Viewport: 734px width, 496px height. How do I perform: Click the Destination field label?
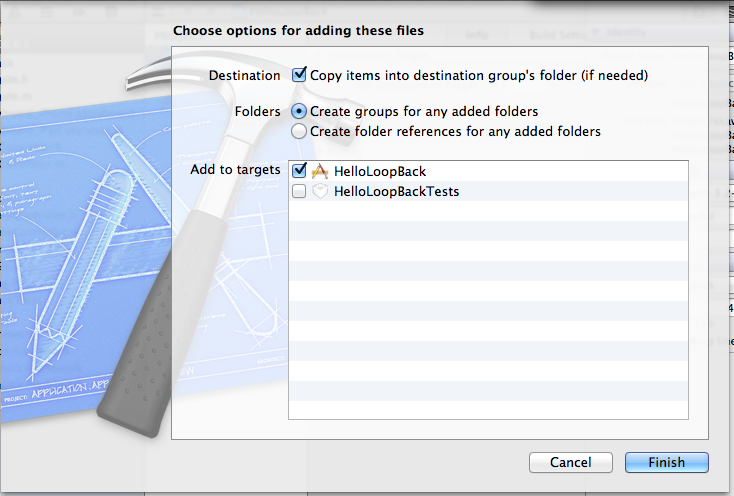point(244,76)
